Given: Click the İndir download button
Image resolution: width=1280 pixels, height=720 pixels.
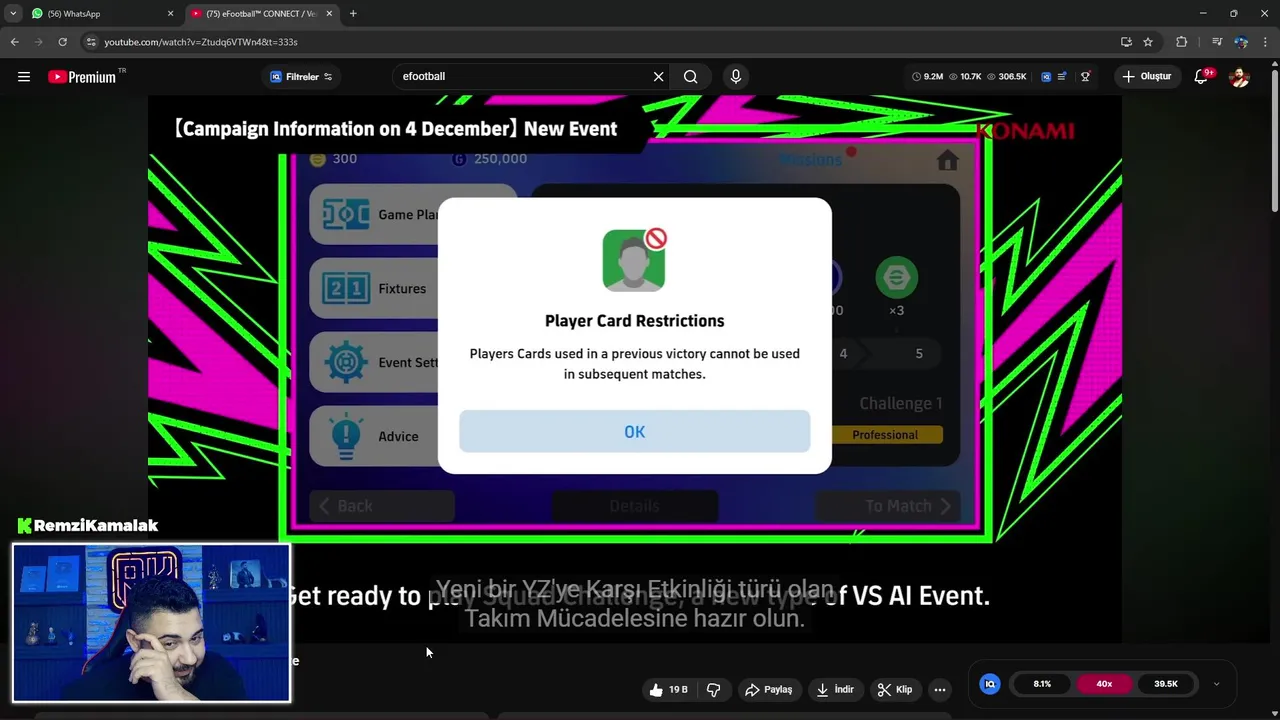Looking at the screenshot, I should pyautogui.click(x=835, y=689).
